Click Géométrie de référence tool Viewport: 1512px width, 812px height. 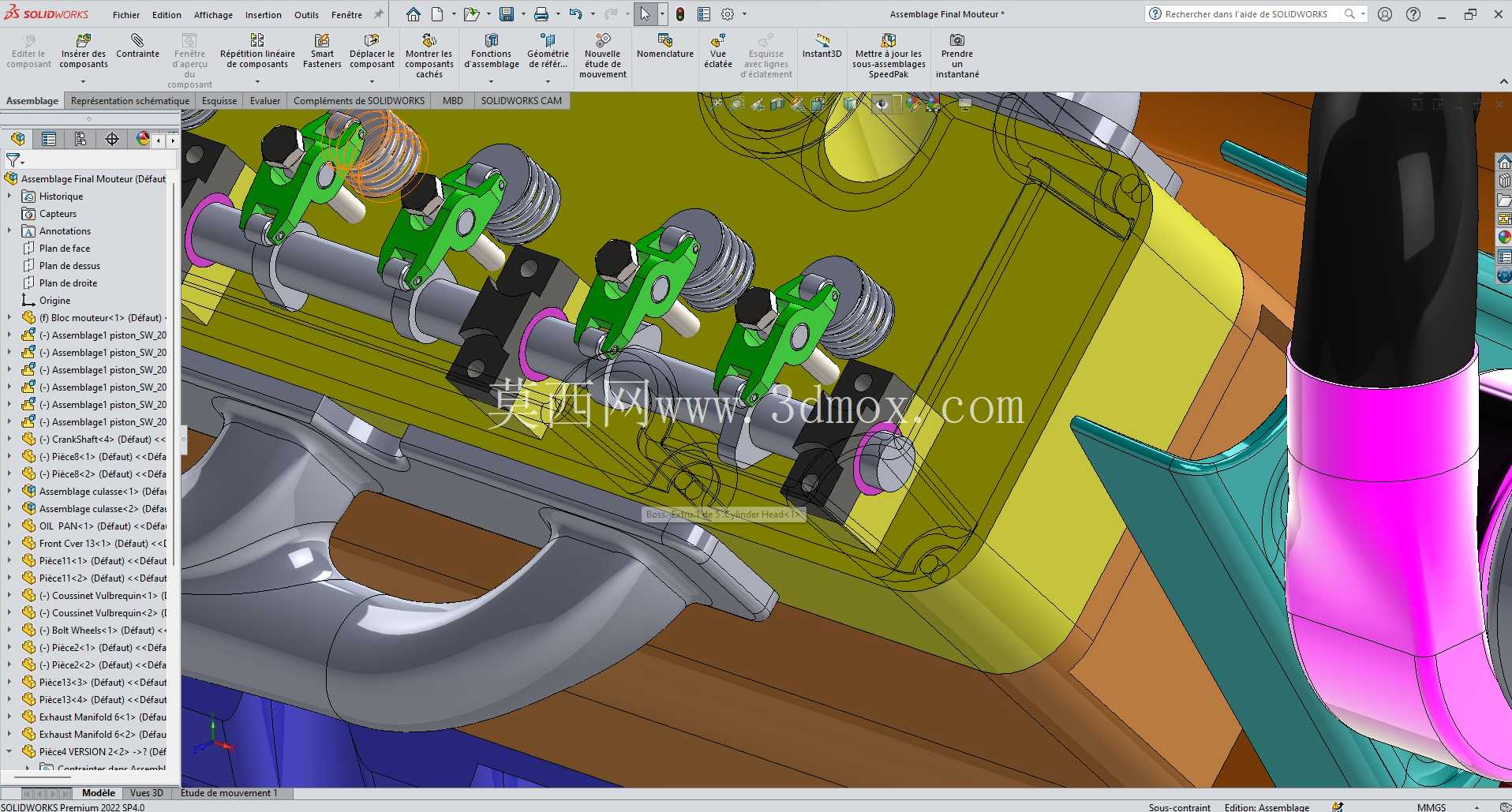[548, 51]
